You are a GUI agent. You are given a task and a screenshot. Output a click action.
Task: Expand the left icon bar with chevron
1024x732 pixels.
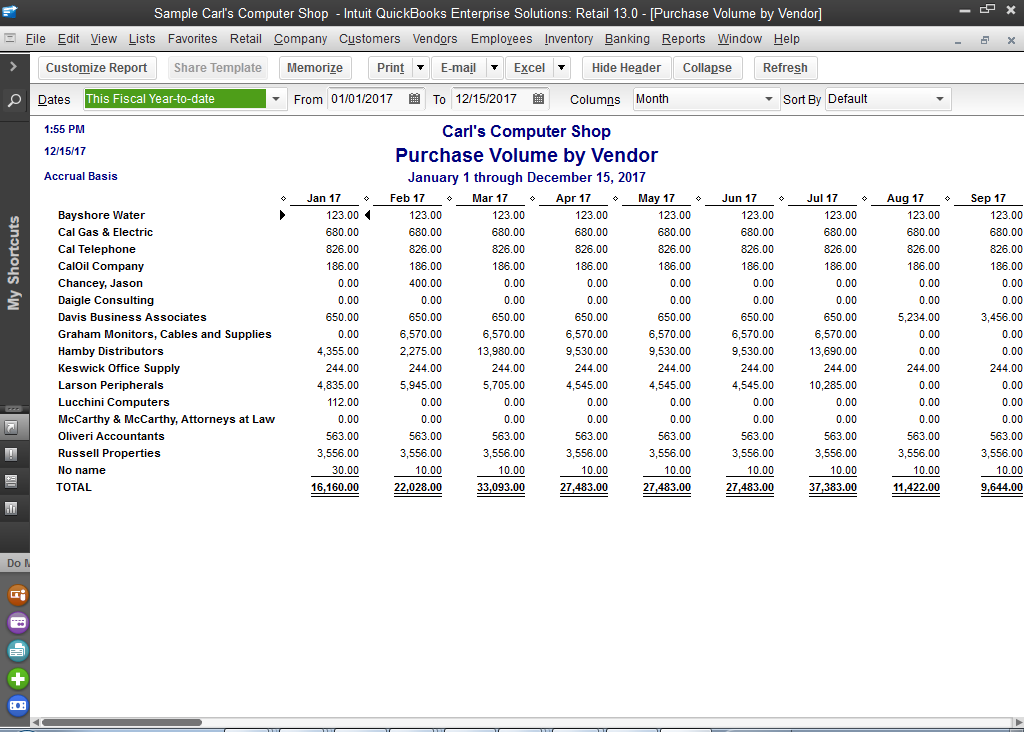13,67
